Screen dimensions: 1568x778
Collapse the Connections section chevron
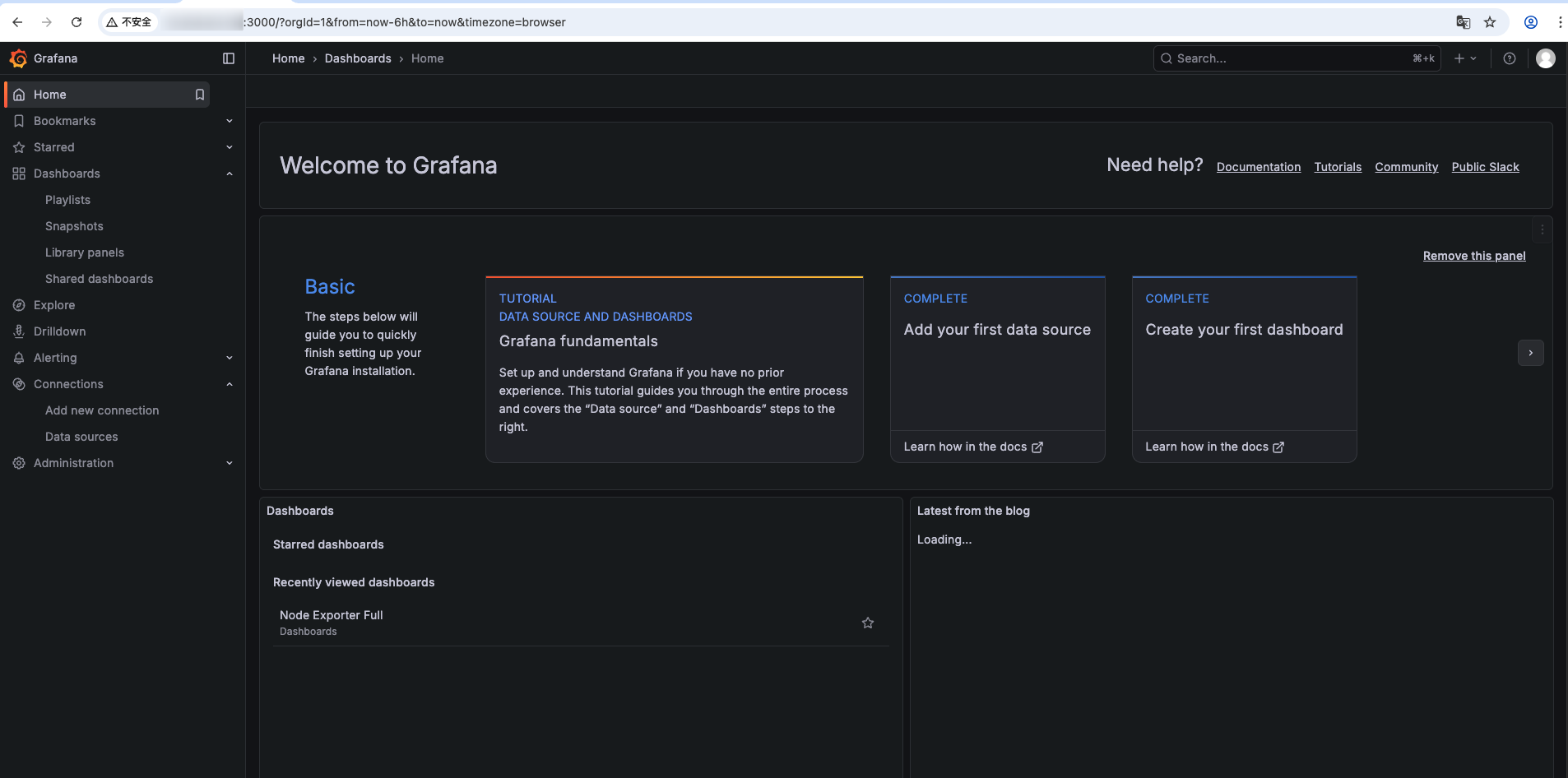[230, 384]
